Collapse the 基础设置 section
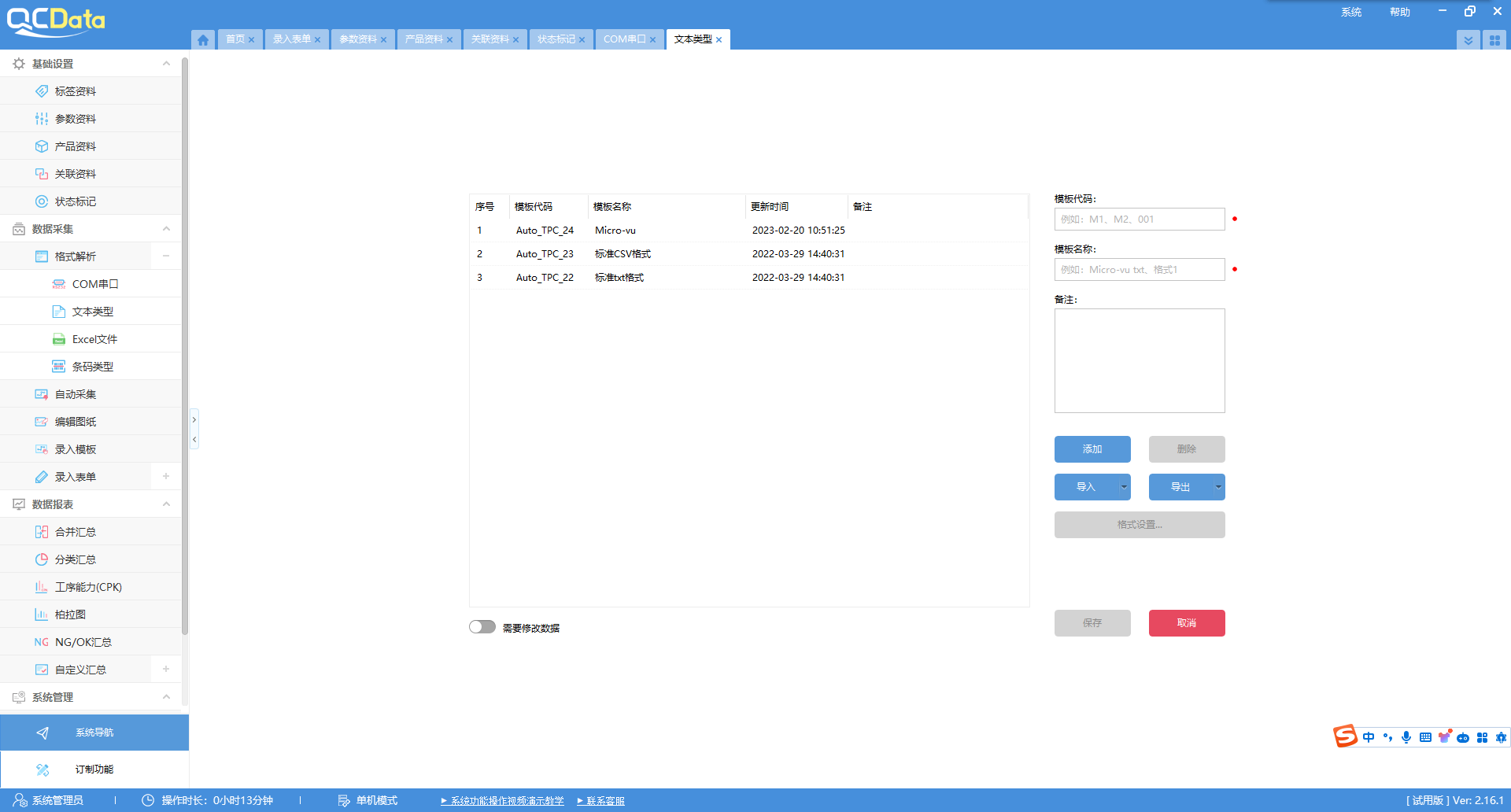Image resolution: width=1511 pixels, height=812 pixels. click(166, 64)
